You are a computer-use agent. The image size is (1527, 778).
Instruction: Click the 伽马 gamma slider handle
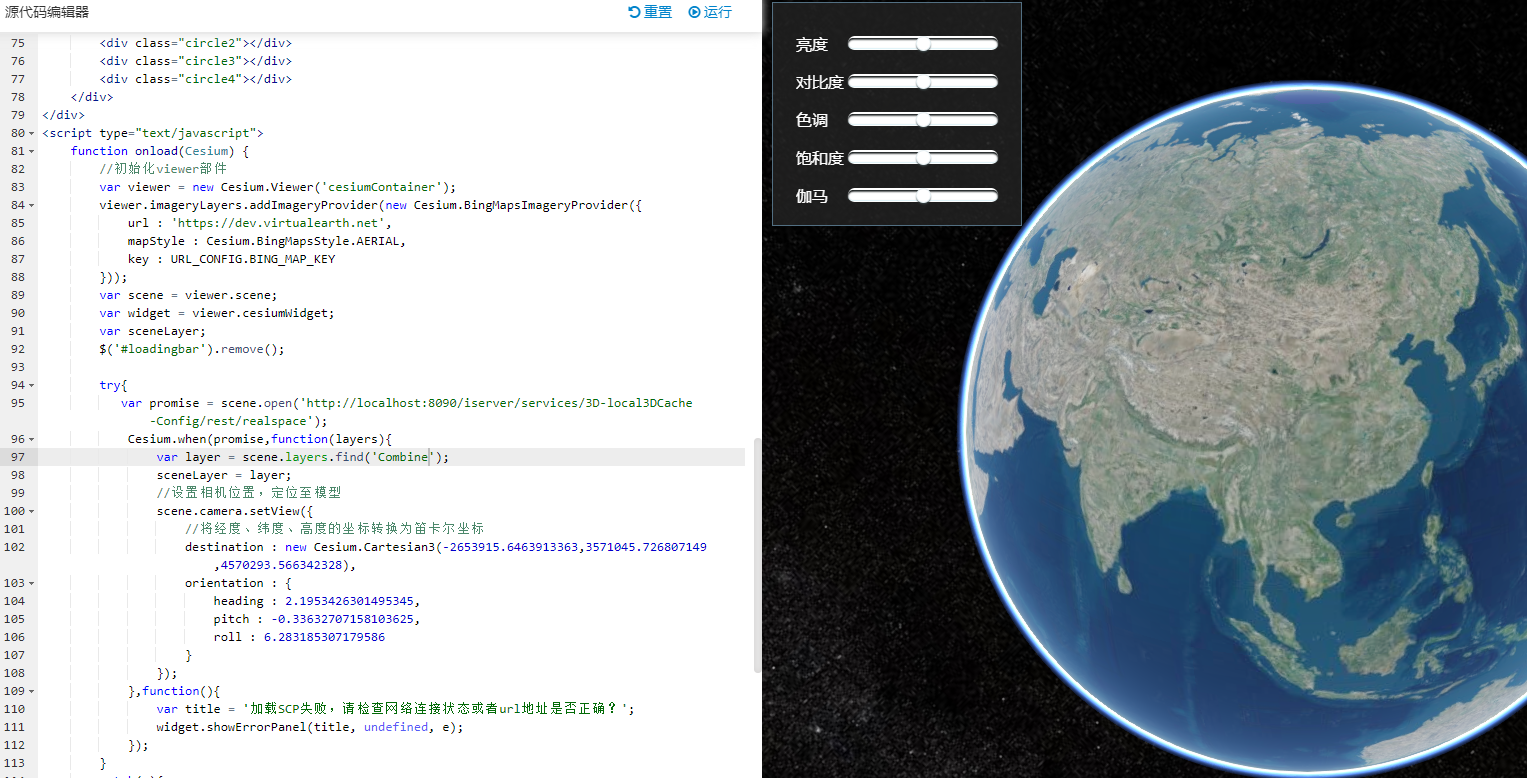pyautogui.click(x=923, y=196)
